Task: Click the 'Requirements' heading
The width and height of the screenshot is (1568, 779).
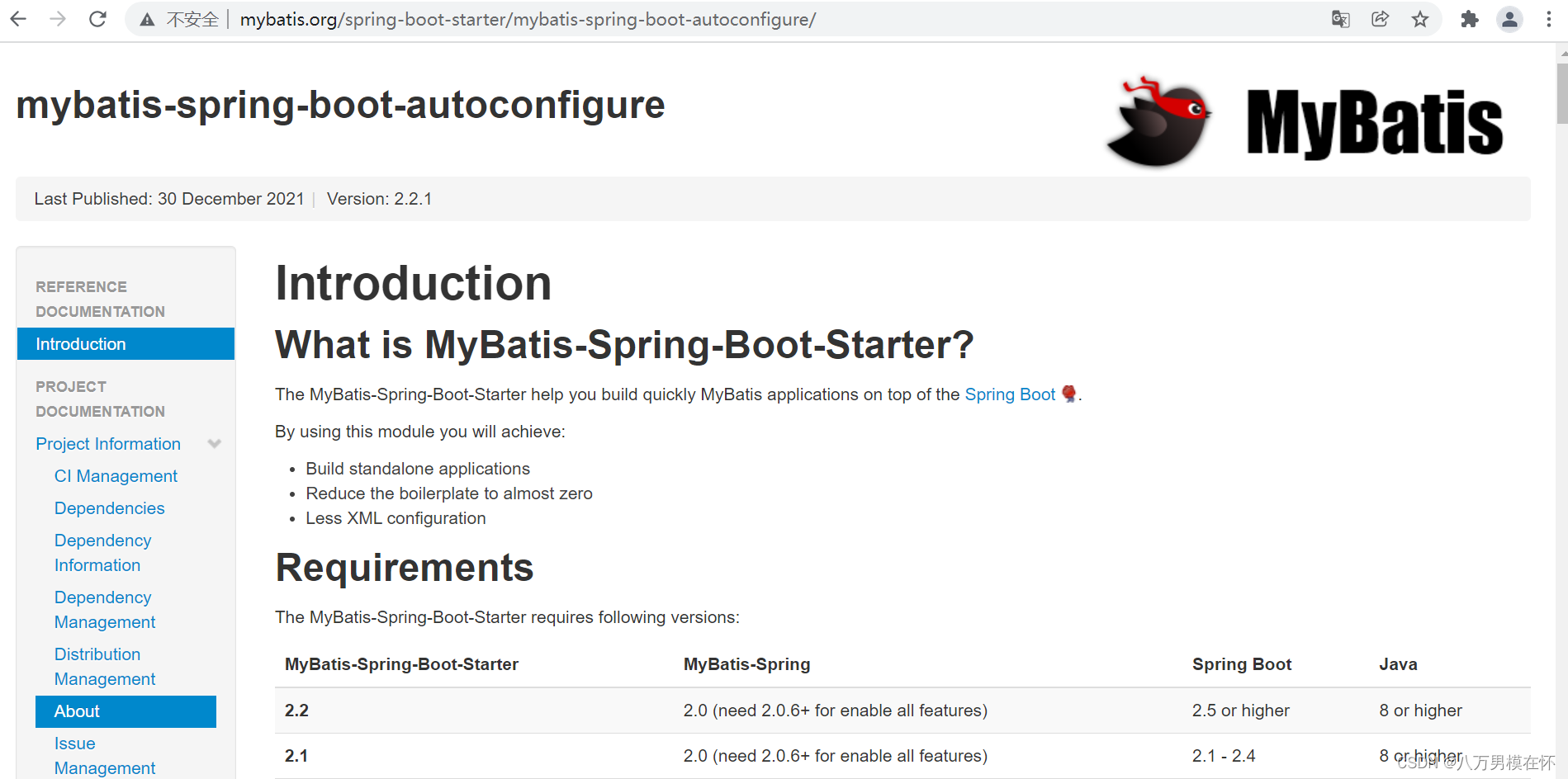Action: [x=405, y=568]
